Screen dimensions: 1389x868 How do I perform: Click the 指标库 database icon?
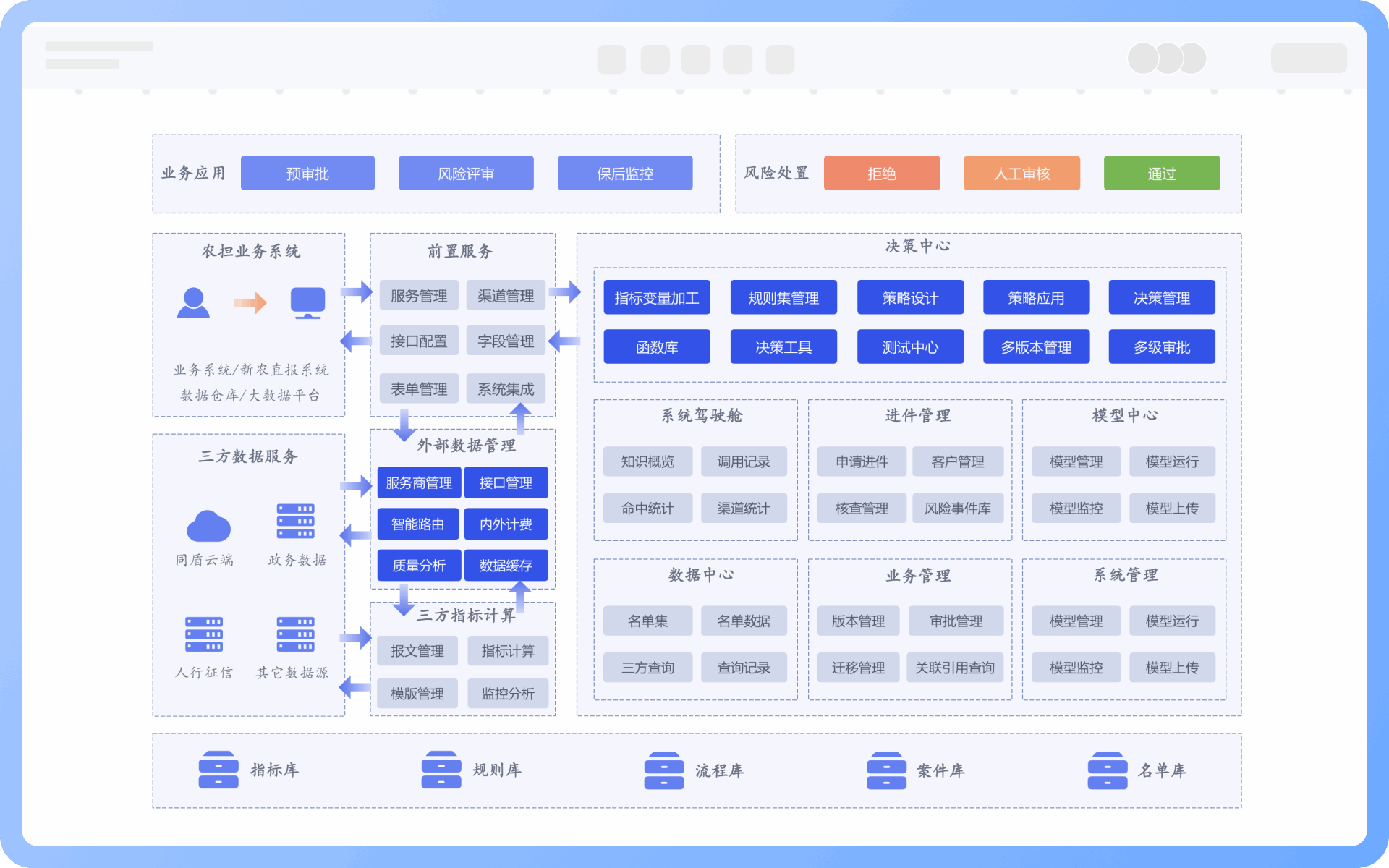[218, 770]
